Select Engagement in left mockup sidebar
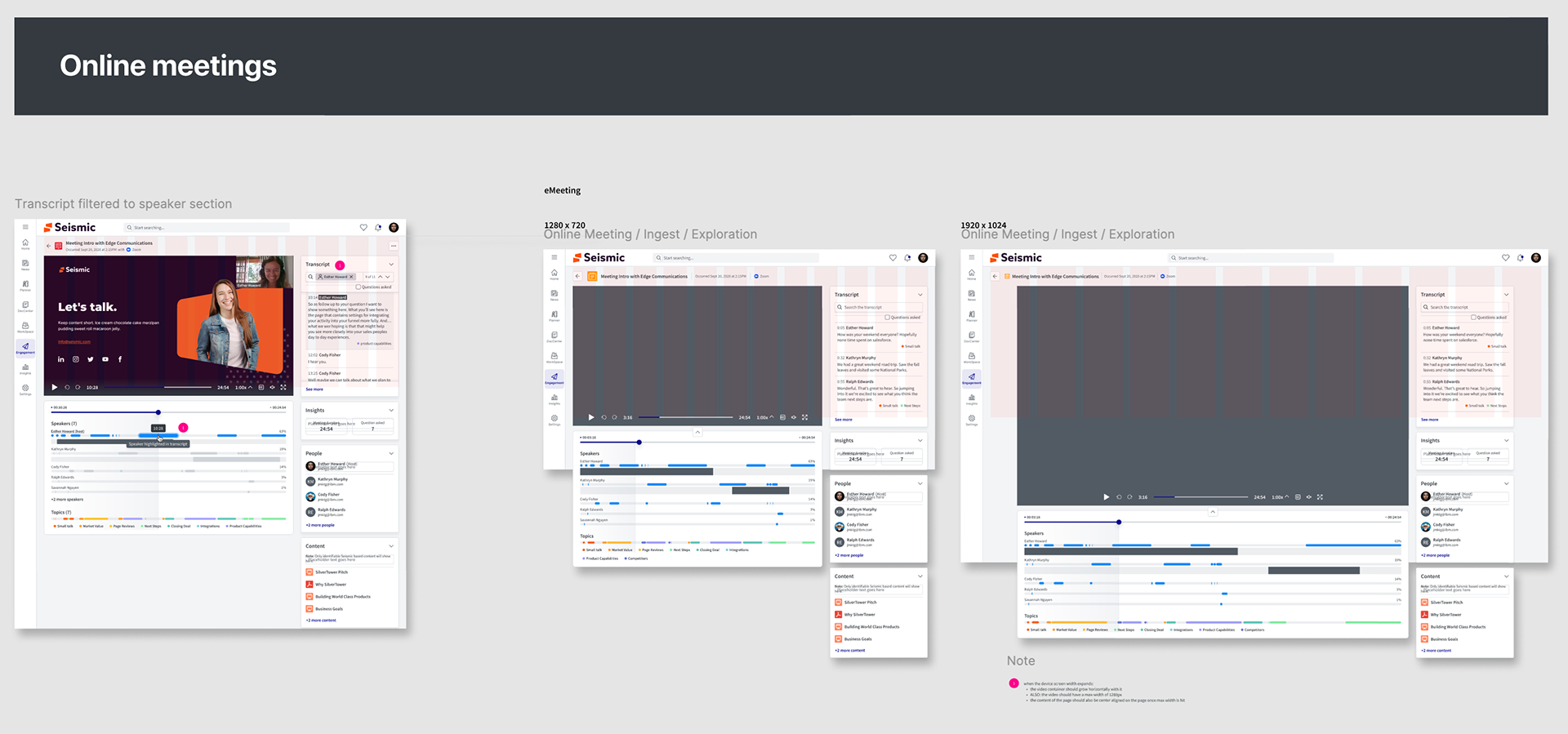Image resolution: width=1568 pixels, height=734 pixels. [25, 348]
